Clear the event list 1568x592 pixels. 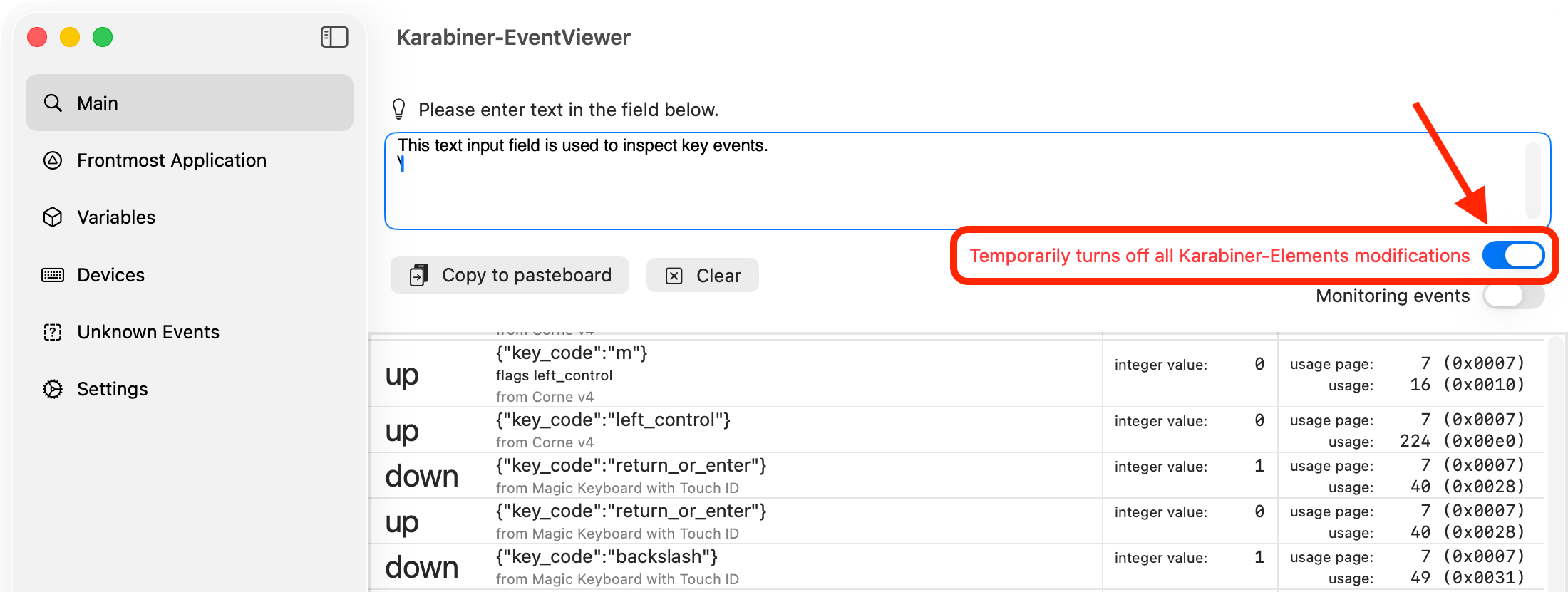(x=703, y=275)
